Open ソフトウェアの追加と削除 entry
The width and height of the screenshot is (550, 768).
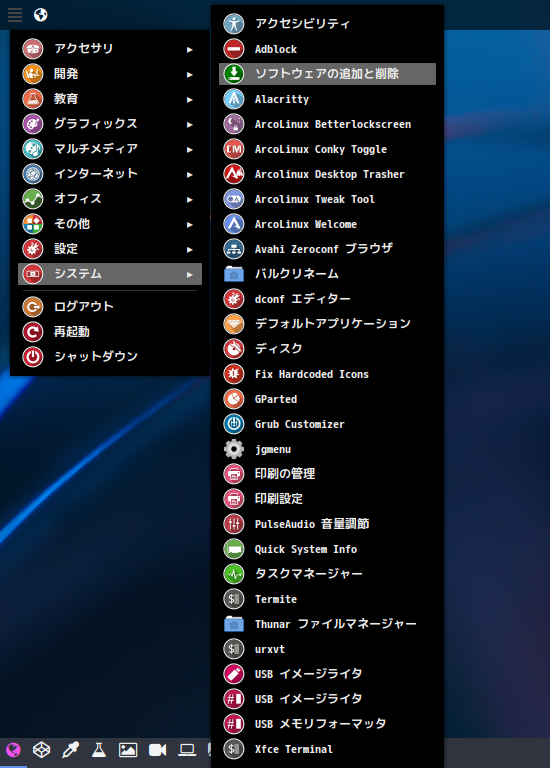[327, 74]
